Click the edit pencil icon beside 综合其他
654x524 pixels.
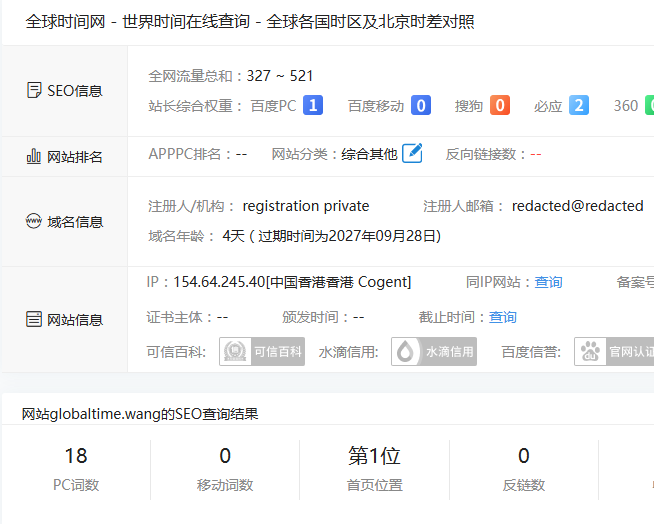pyautogui.click(x=412, y=153)
